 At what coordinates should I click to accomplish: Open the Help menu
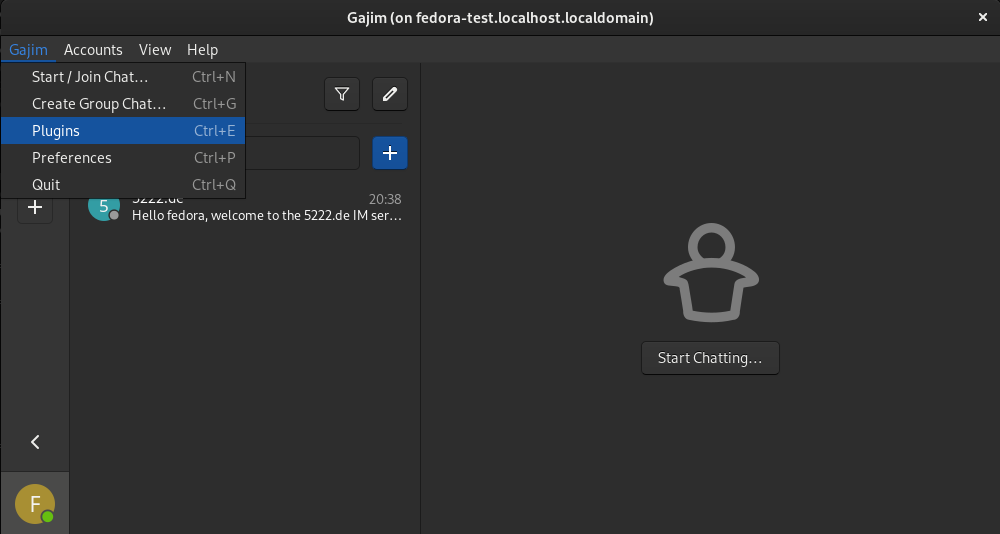(202, 49)
